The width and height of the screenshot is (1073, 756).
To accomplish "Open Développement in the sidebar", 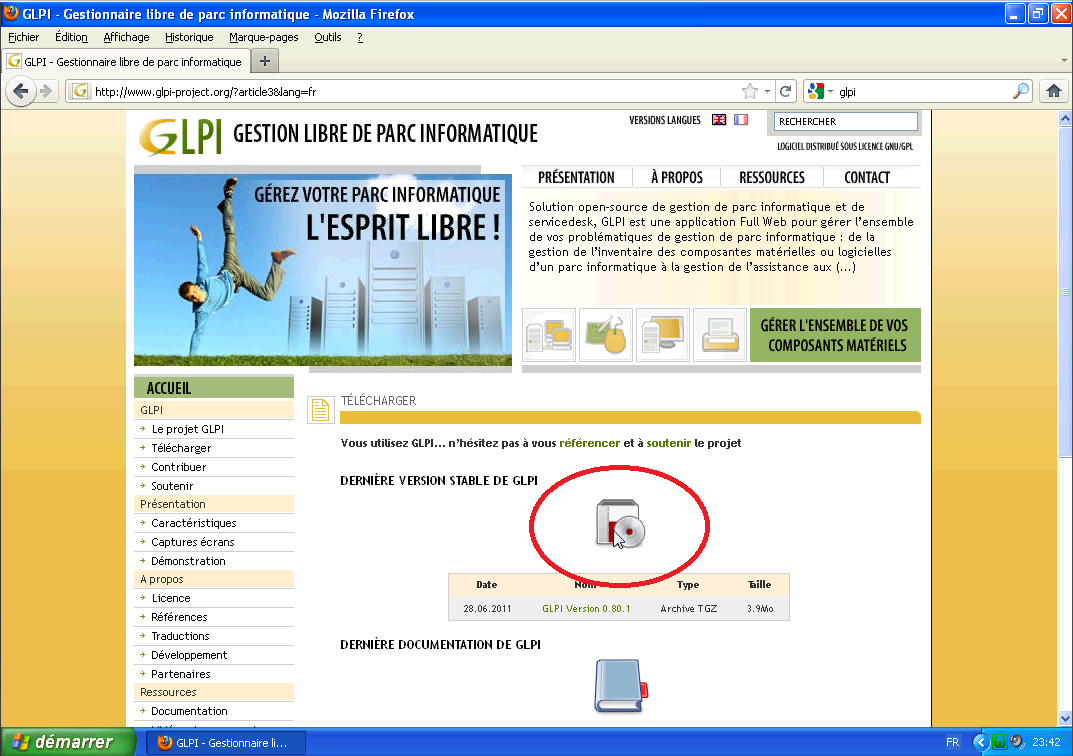I will [189, 655].
